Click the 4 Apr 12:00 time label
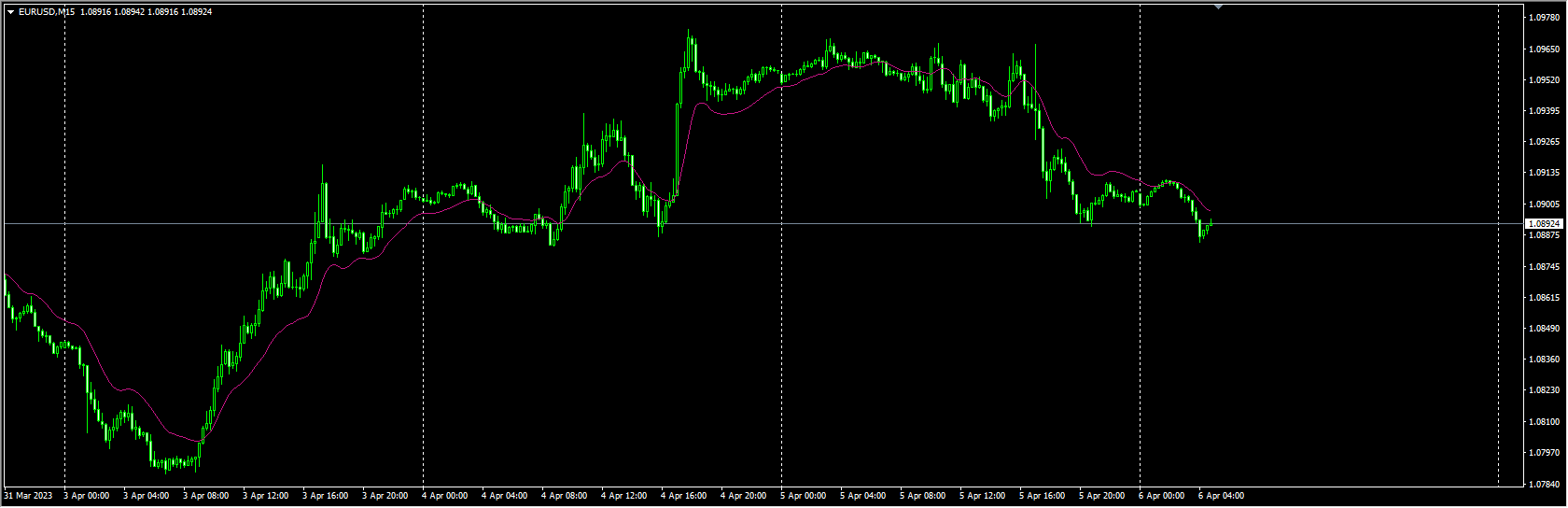 pyautogui.click(x=624, y=496)
